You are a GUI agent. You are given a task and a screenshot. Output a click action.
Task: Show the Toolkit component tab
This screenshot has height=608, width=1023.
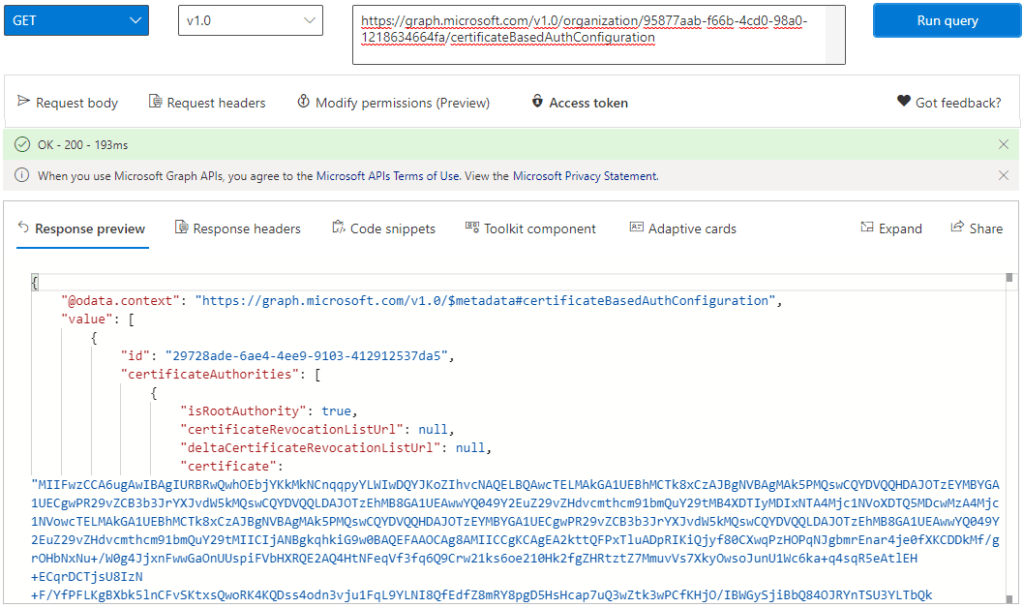530,228
